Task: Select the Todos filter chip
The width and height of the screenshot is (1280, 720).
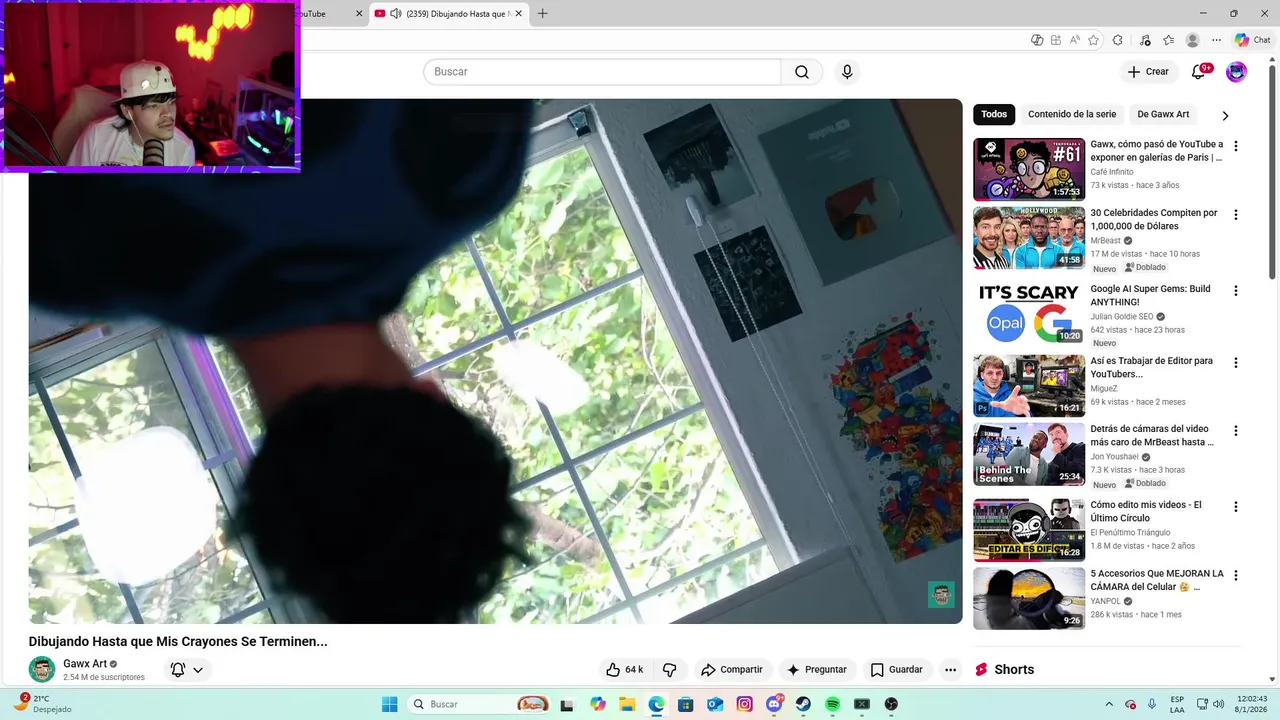Action: pyautogui.click(x=994, y=114)
